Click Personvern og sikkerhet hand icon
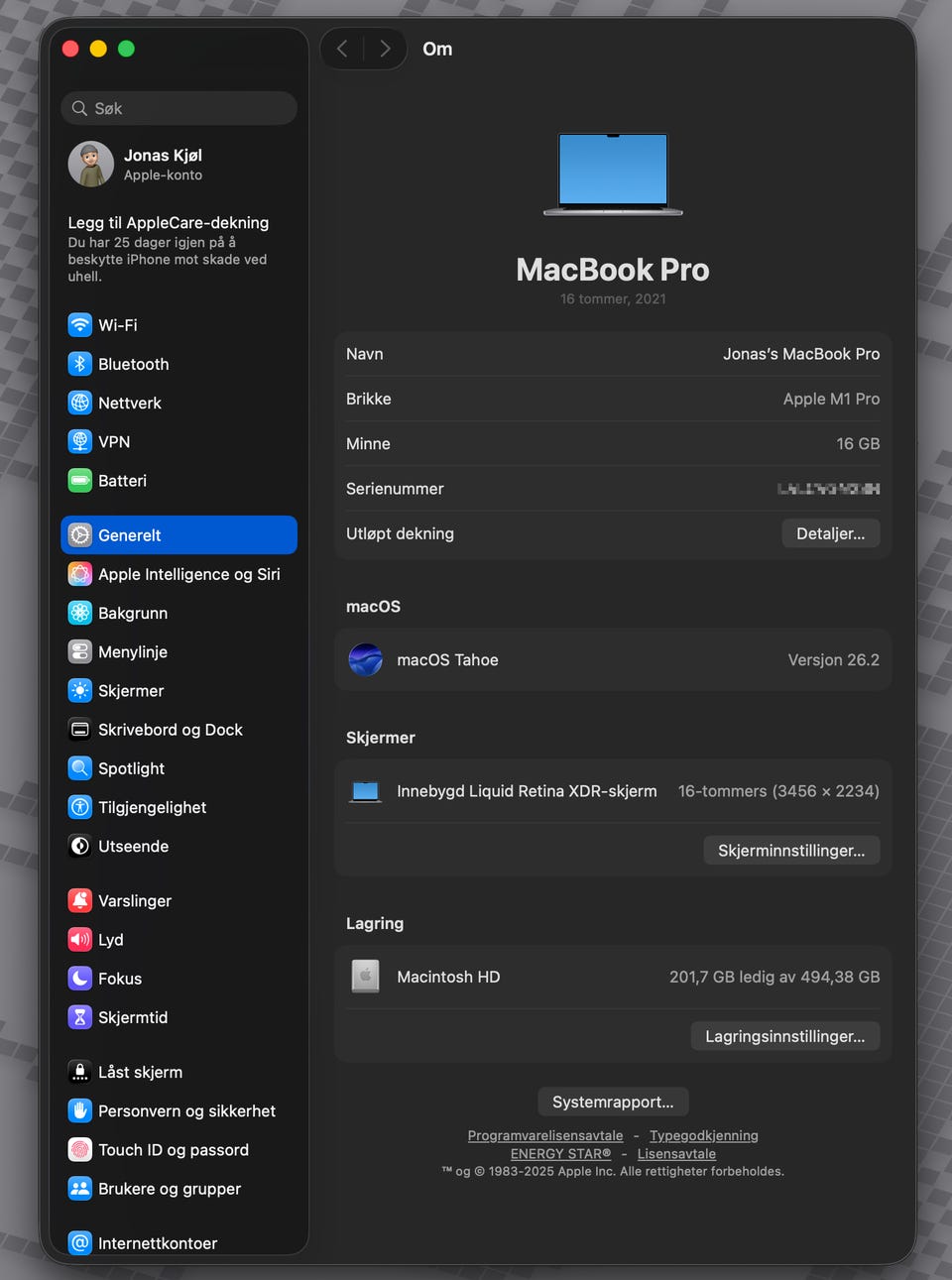The image size is (952, 1280). (80, 1110)
